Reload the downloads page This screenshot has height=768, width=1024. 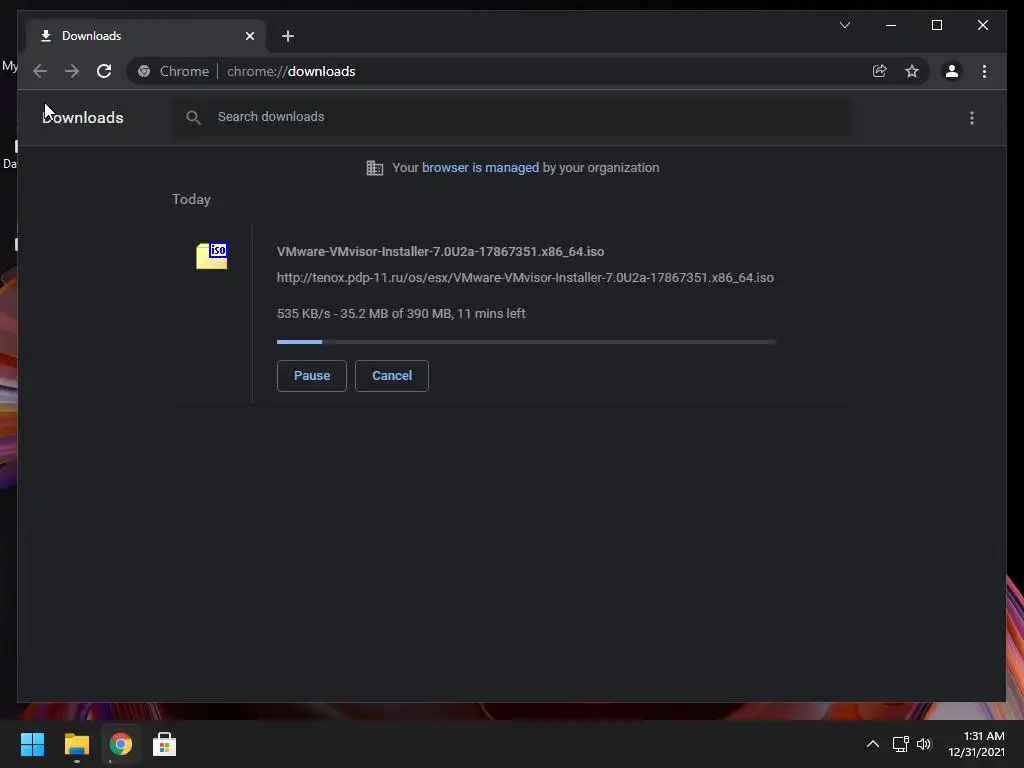pos(104,71)
